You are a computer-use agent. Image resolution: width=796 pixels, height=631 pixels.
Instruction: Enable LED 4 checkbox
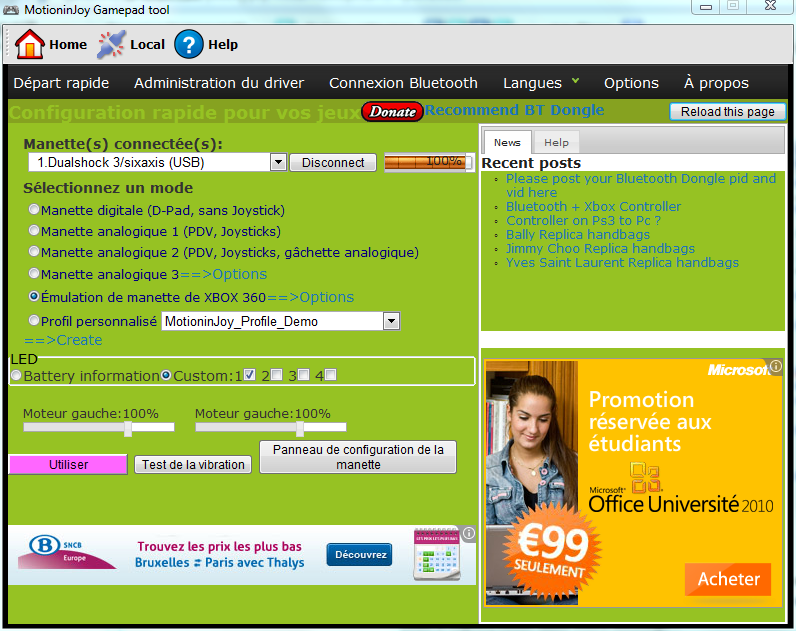click(x=330, y=375)
